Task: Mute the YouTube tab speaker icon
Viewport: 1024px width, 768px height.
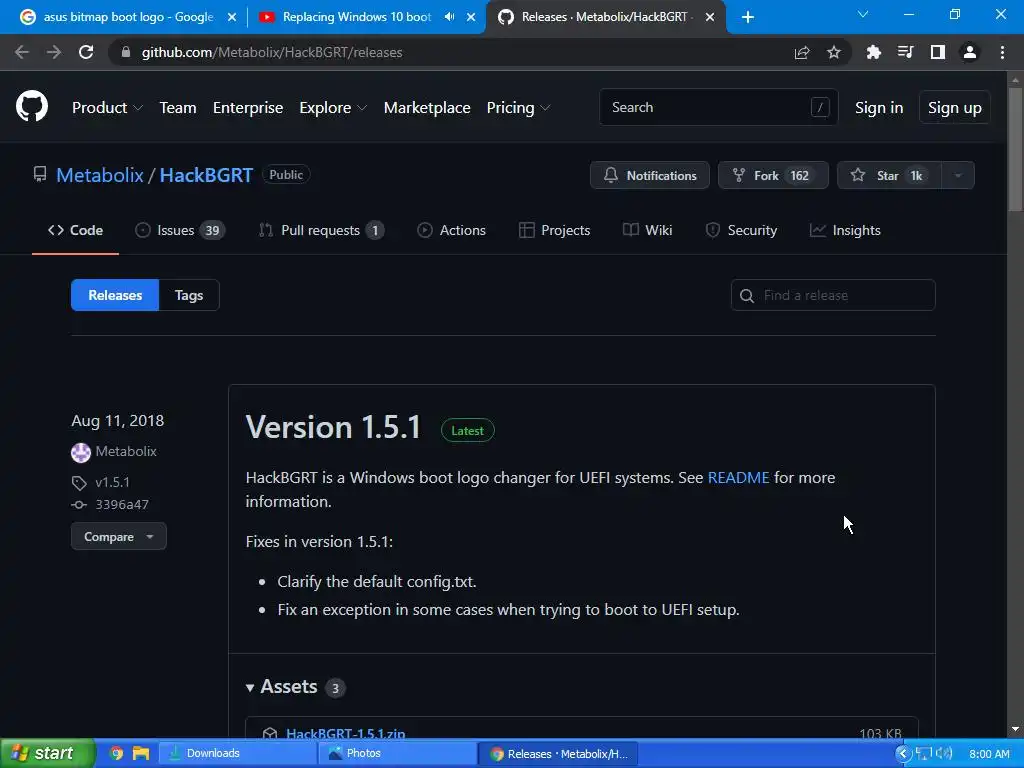Action: click(449, 17)
